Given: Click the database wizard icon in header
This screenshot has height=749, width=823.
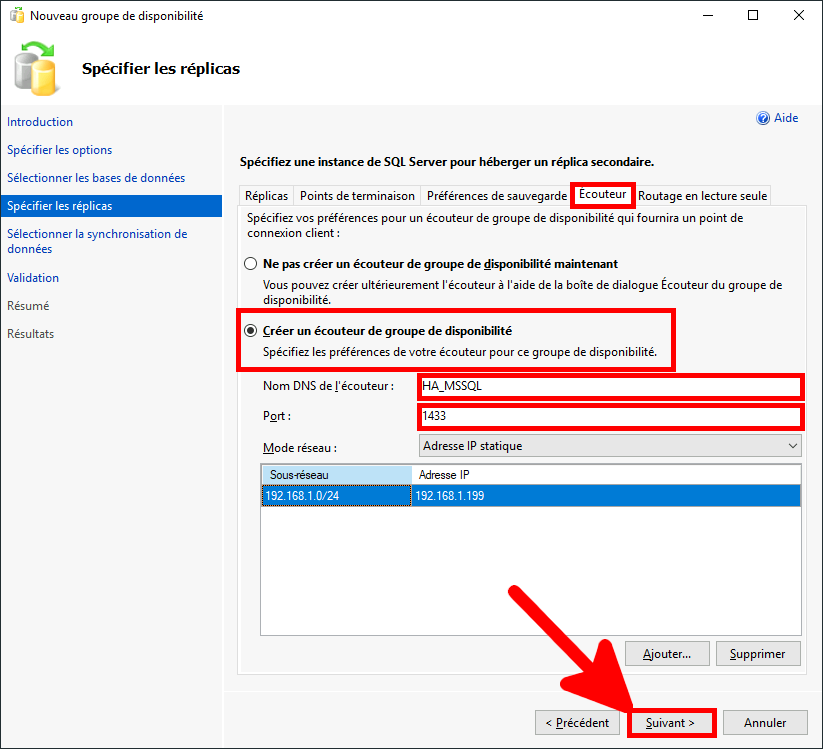Looking at the screenshot, I should (38, 68).
